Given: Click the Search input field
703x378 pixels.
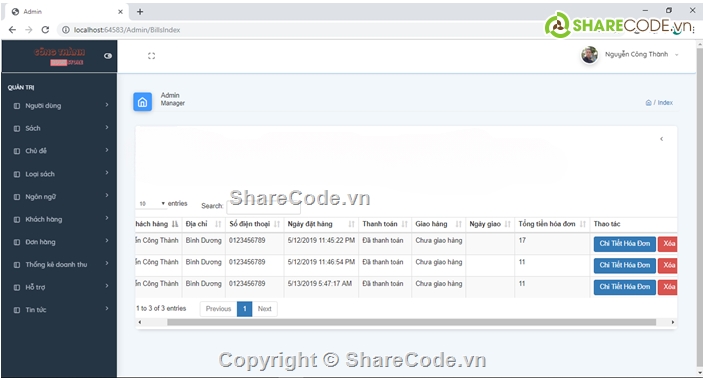Looking at the screenshot, I should point(264,206).
